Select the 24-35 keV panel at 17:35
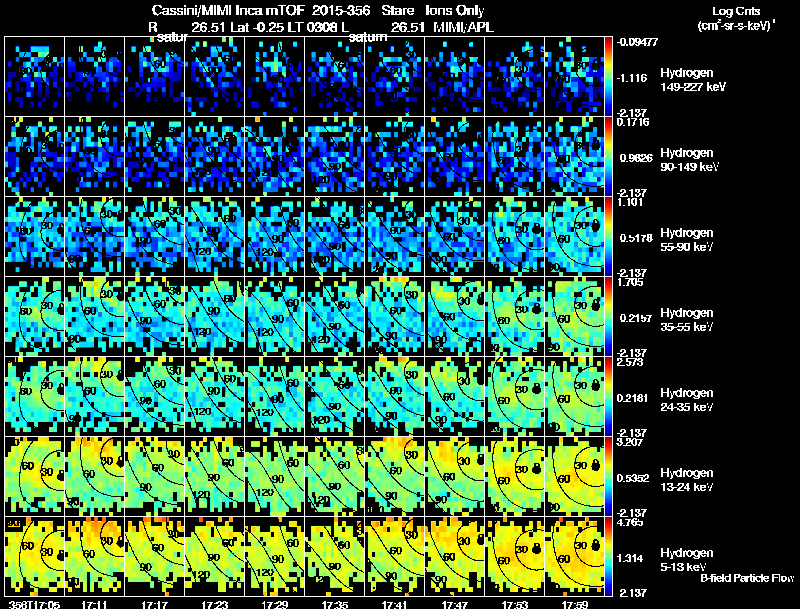The width and height of the screenshot is (800, 609). [335, 397]
